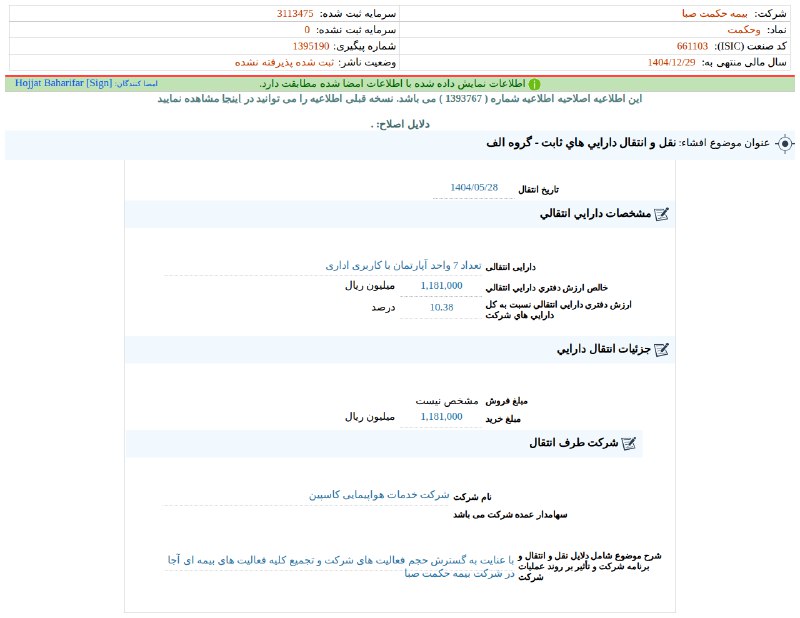The image size is (800, 618).
Task: Click the text سهامدار عمده شرکت می باشد
Action: [x=510, y=515]
